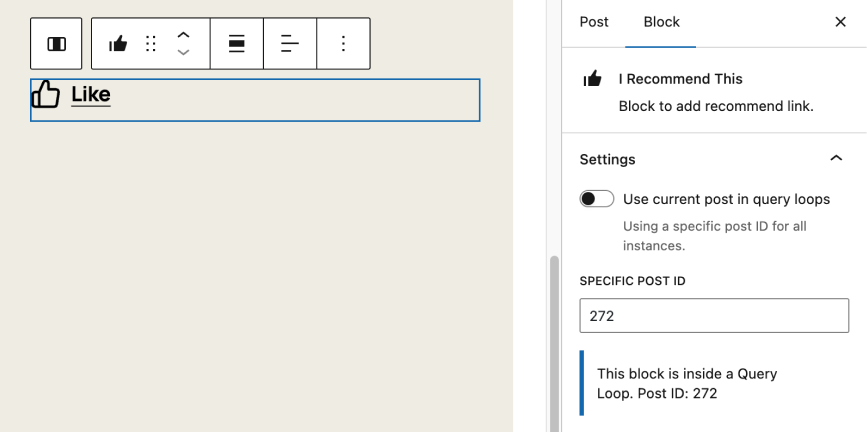
Task: Open the text alignment control
Action: tap(290, 44)
